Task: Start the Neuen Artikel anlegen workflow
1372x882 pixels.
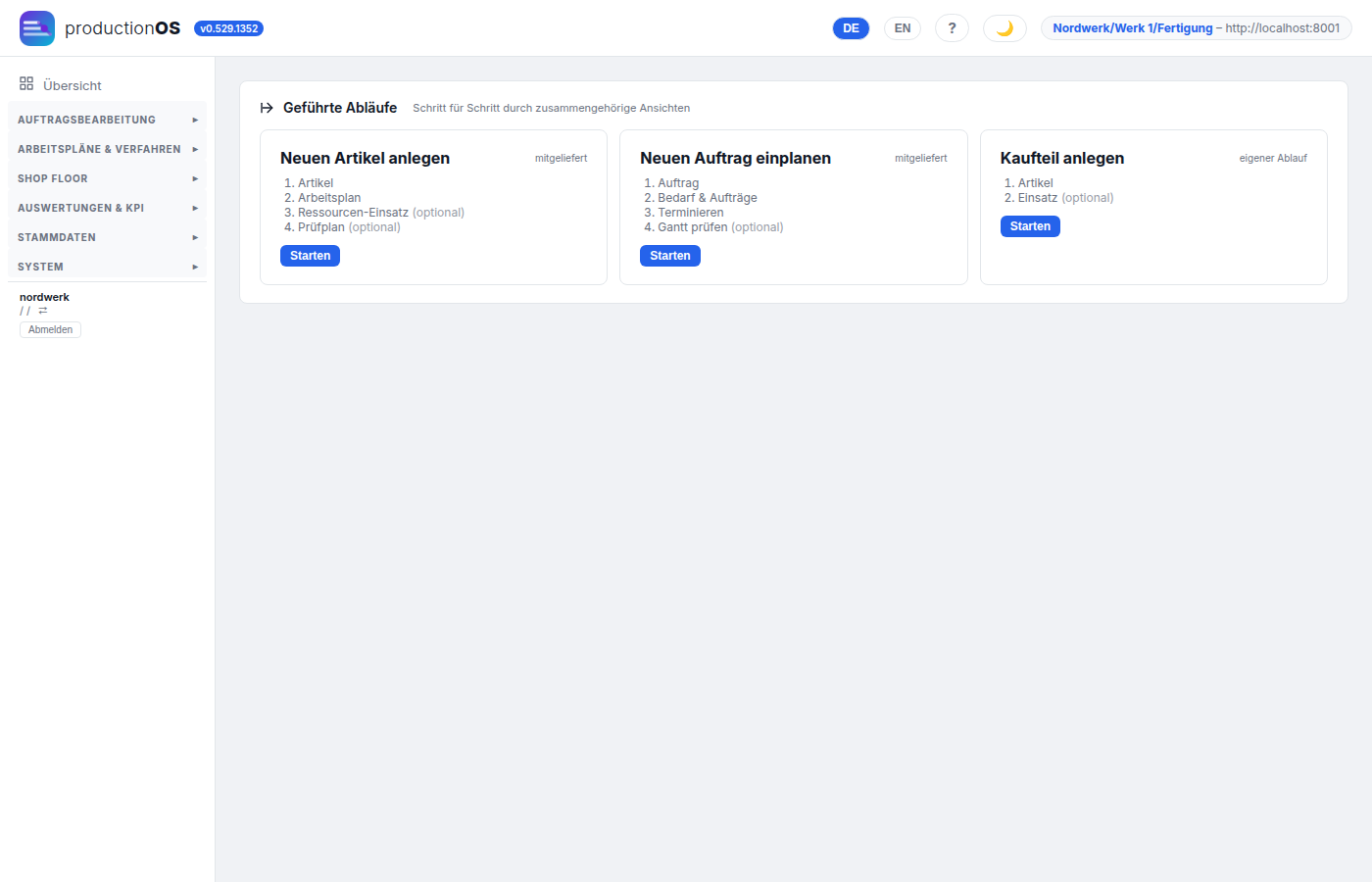Action: pyautogui.click(x=310, y=256)
